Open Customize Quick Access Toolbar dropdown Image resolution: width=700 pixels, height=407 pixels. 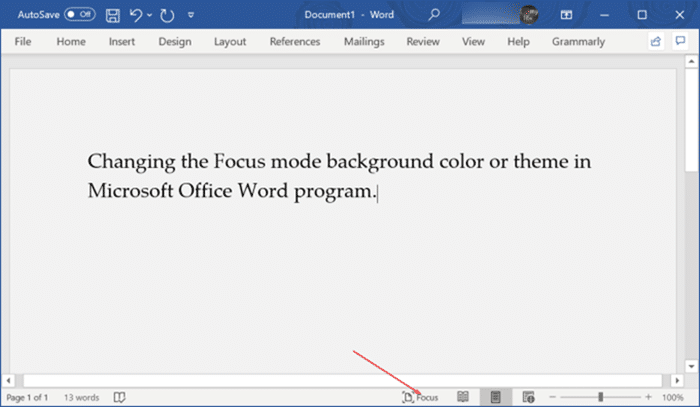pos(191,15)
